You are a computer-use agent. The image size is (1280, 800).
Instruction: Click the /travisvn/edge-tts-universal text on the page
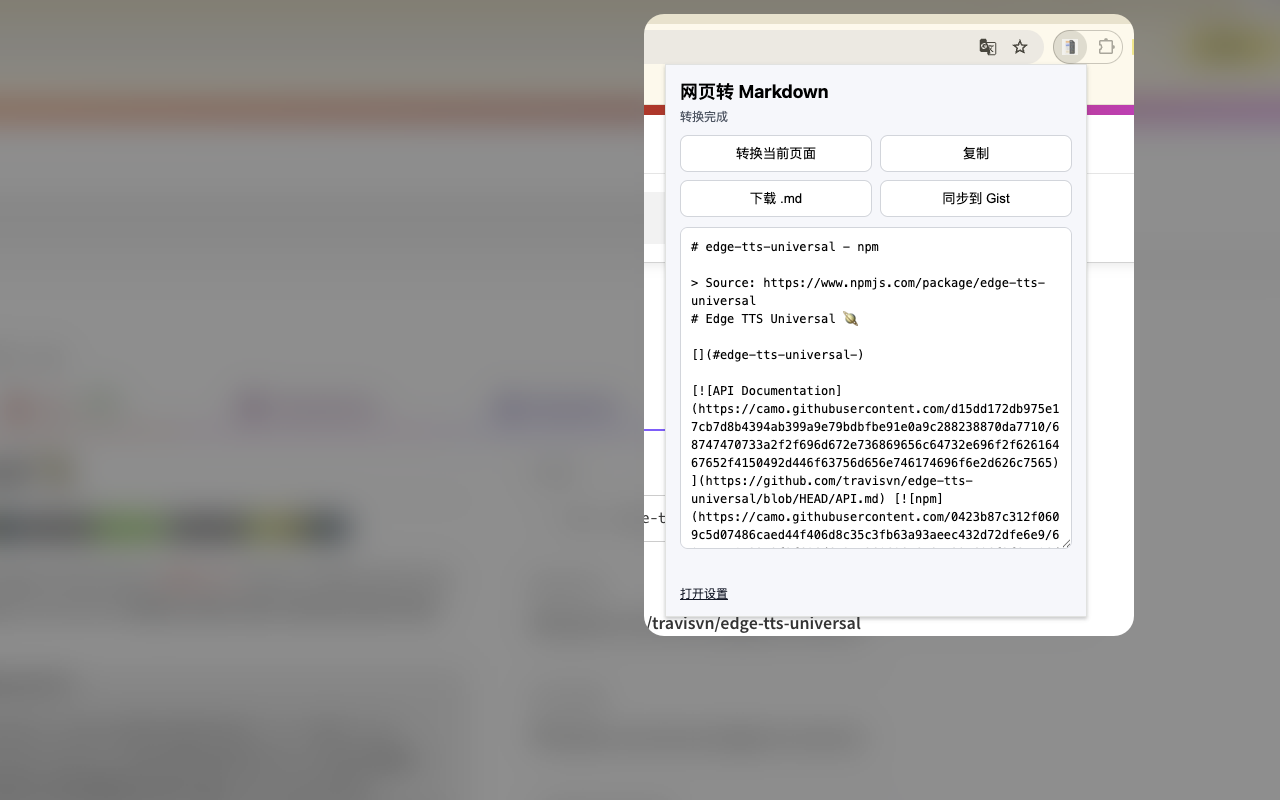coord(754,623)
